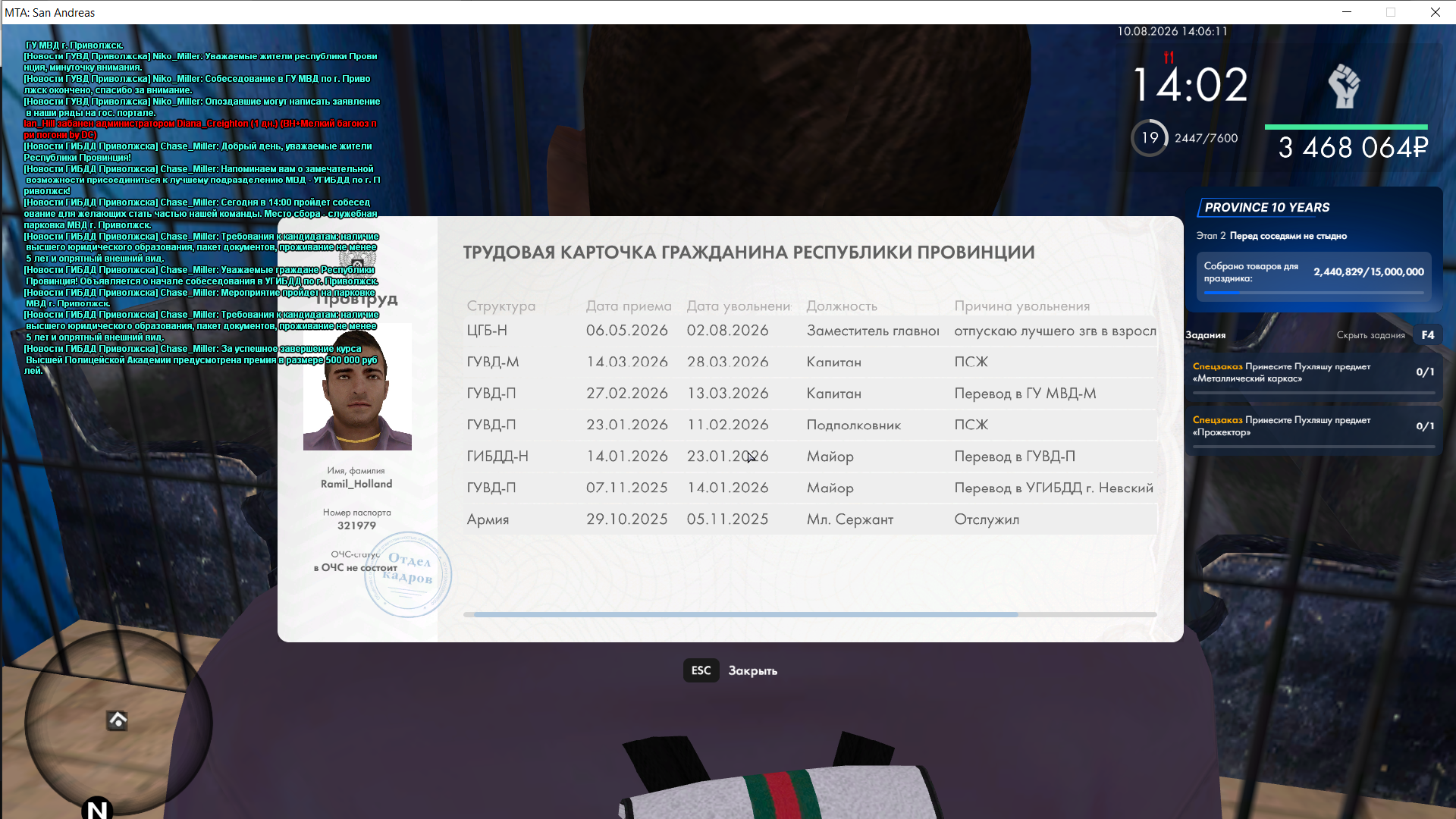This screenshot has height=819, width=1456.
Task: Click the dismissal date 02.08.2026
Action: (x=728, y=331)
